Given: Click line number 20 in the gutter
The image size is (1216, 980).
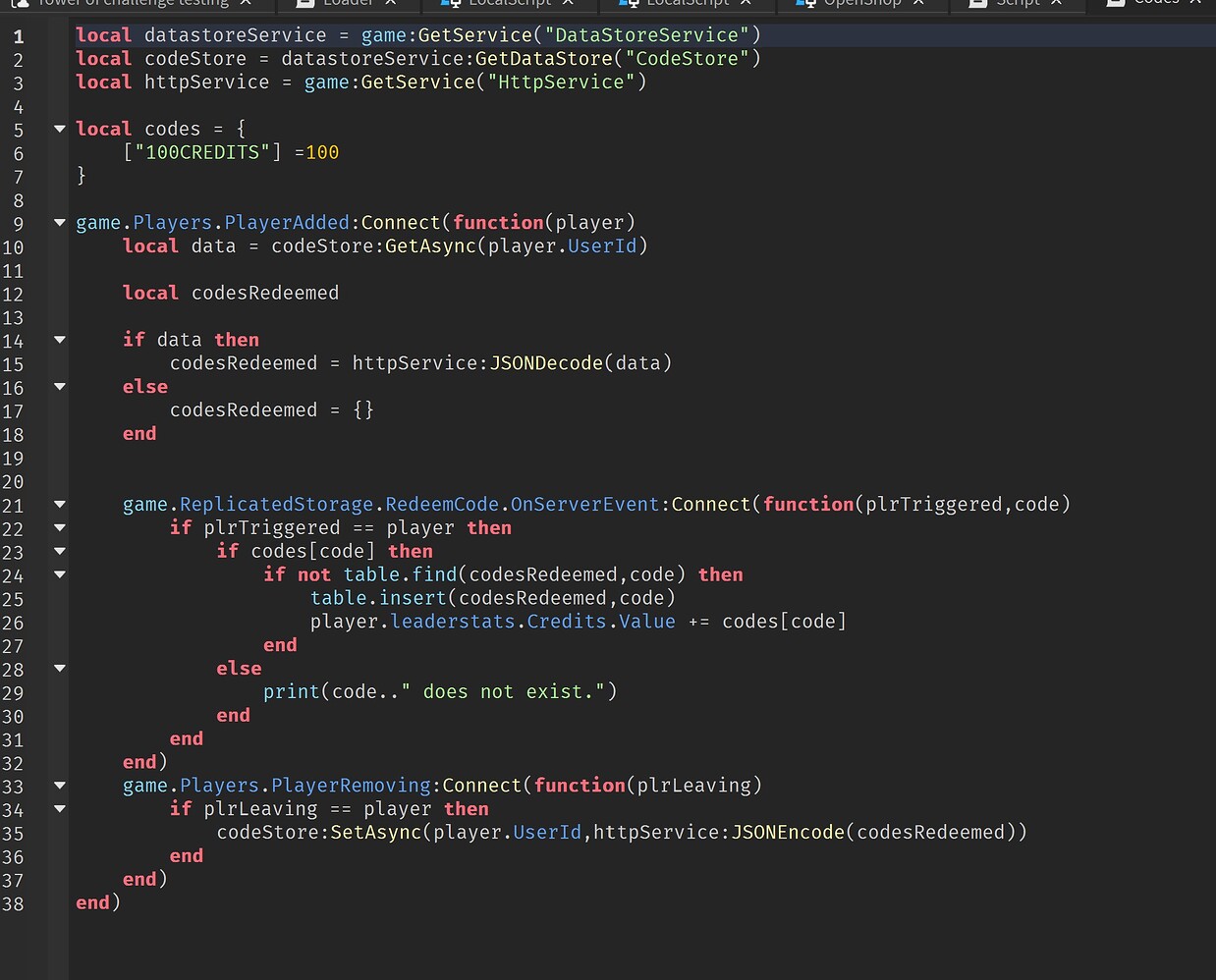Looking at the screenshot, I should pos(13,482).
